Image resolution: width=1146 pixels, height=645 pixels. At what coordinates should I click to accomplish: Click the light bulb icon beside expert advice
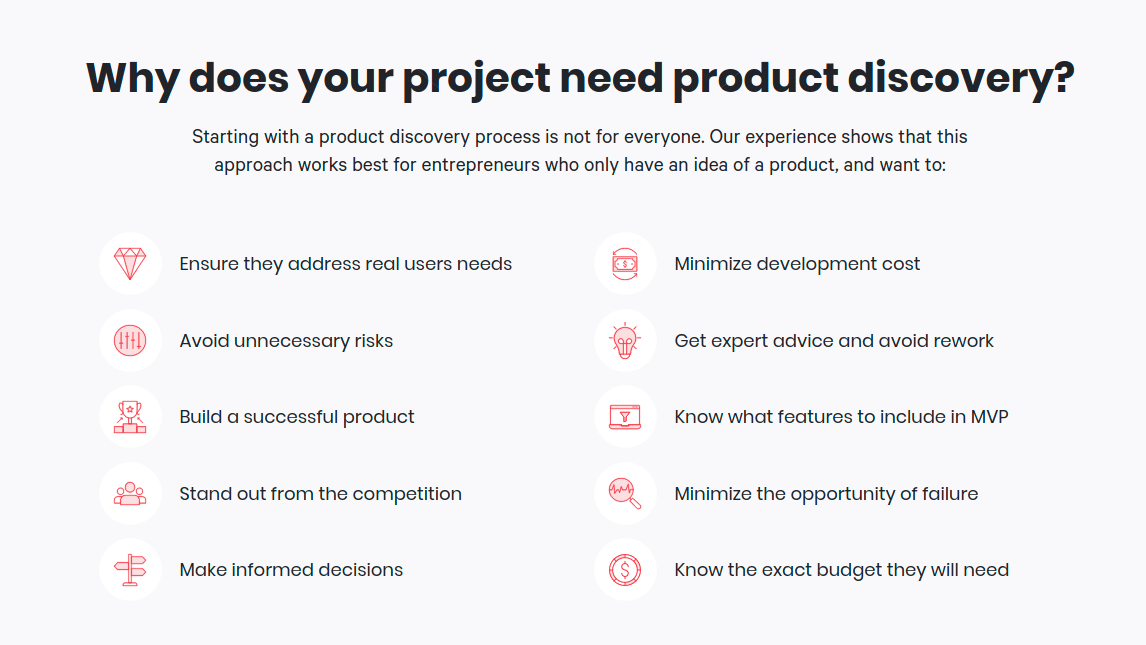(x=625, y=341)
